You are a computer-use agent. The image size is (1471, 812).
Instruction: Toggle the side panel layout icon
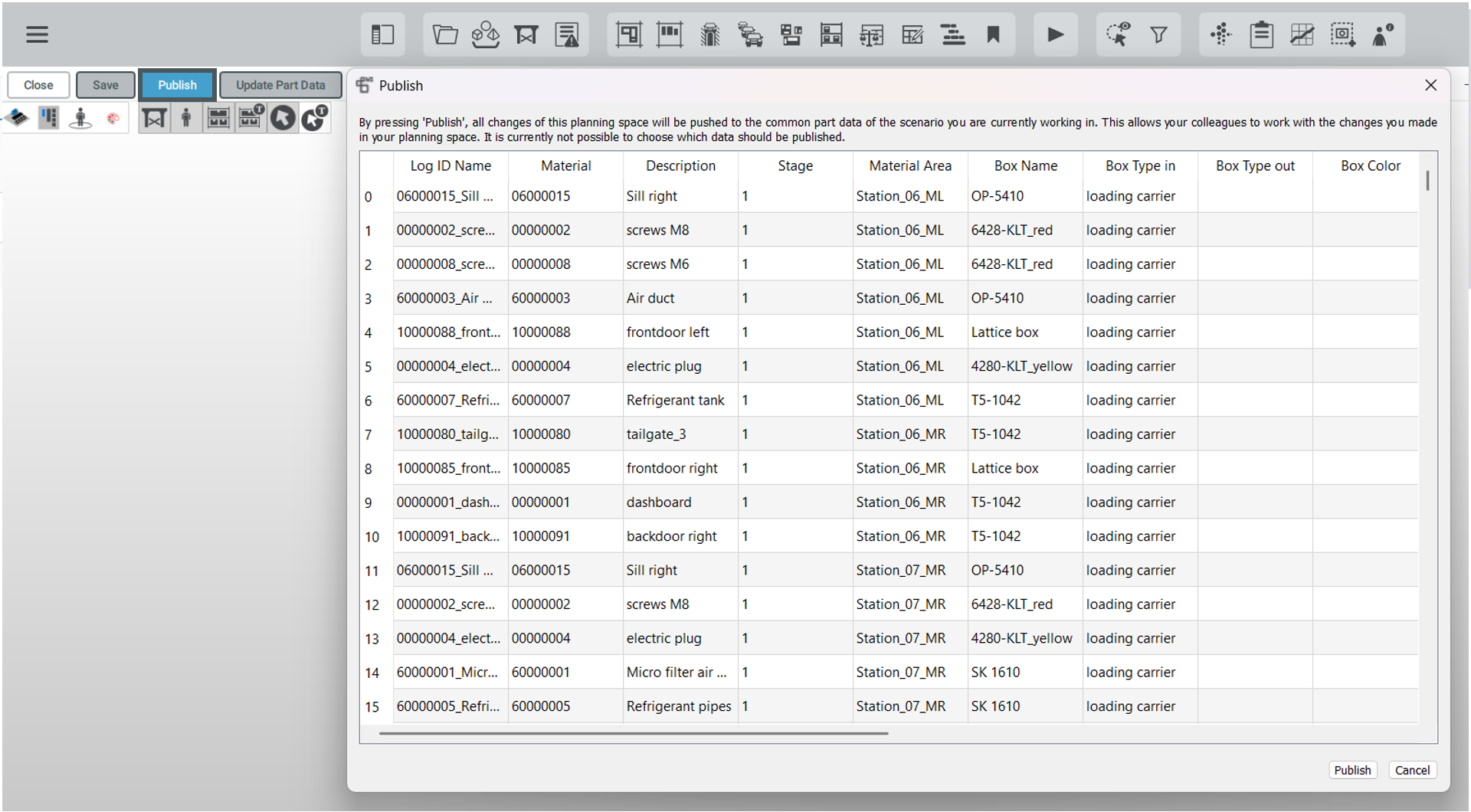click(382, 34)
